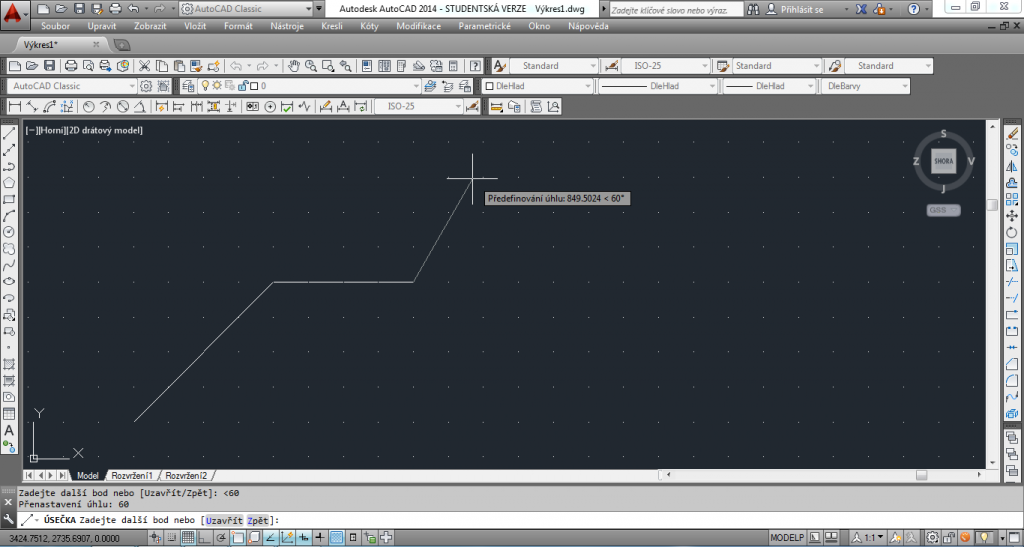Open the Kresli menu
The height and width of the screenshot is (547, 1024).
point(332,26)
